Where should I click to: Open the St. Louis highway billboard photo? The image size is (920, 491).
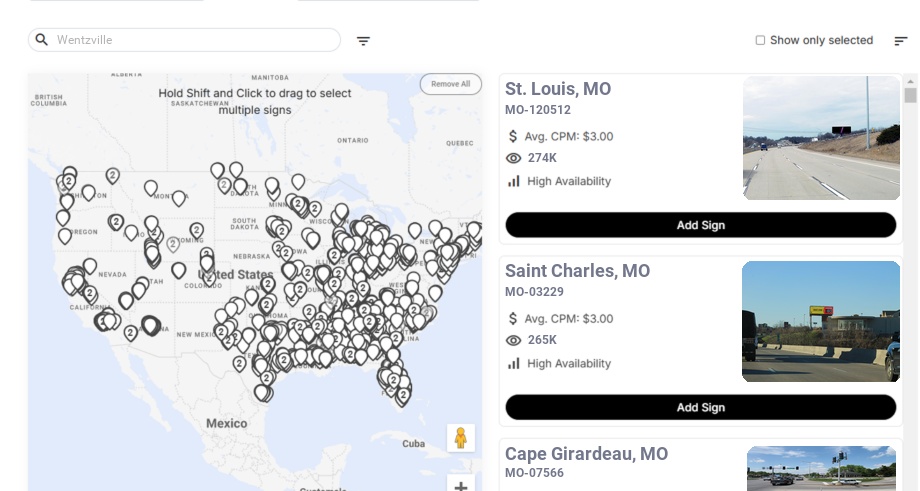[x=821, y=138]
